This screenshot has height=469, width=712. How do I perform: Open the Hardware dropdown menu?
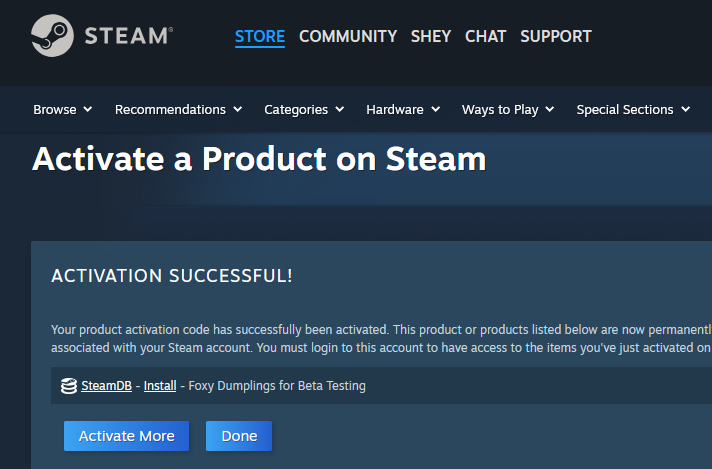(403, 109)
